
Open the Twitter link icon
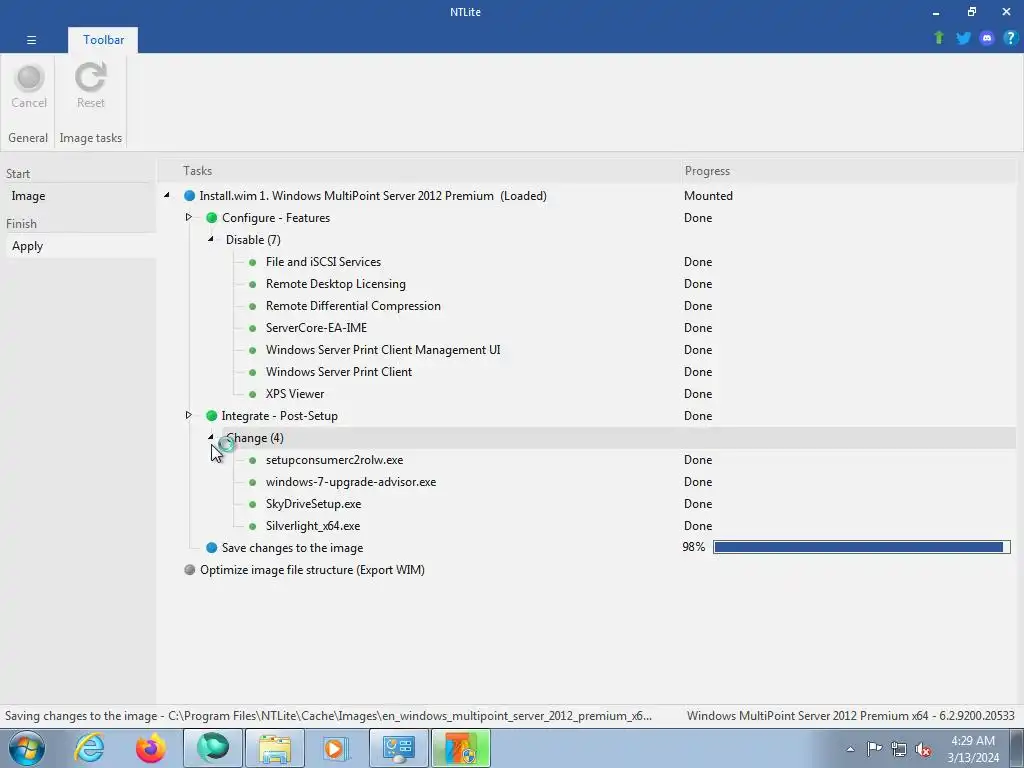pos(963,38)
